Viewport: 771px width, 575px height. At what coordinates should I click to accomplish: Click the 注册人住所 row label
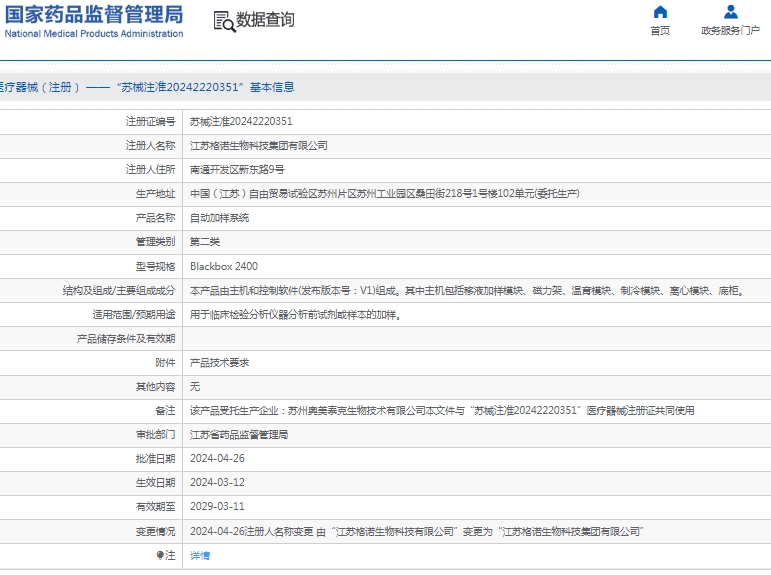pyautogui.click(x=150, y=170)
